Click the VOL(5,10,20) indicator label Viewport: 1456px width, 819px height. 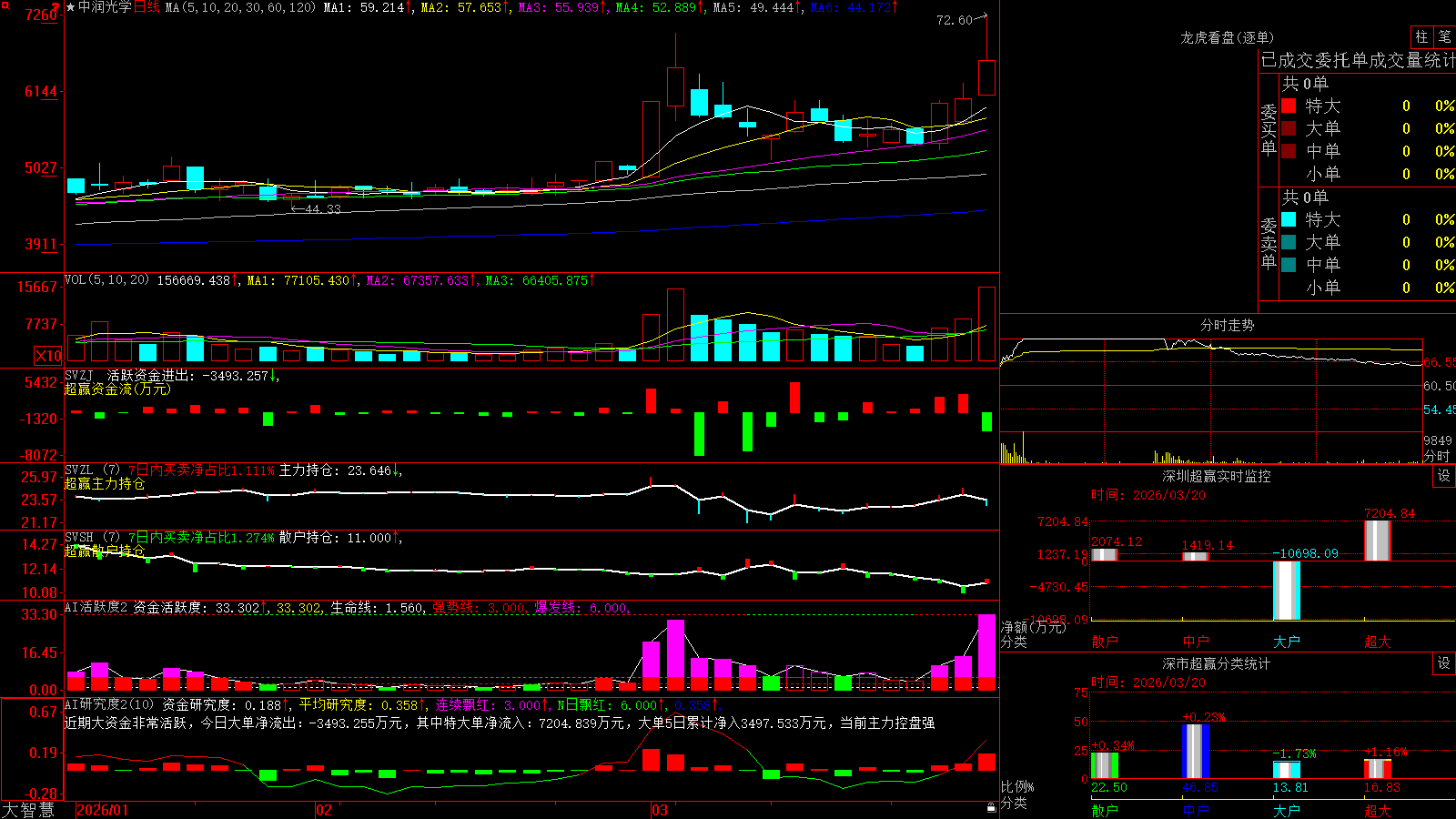coord(106,279)
